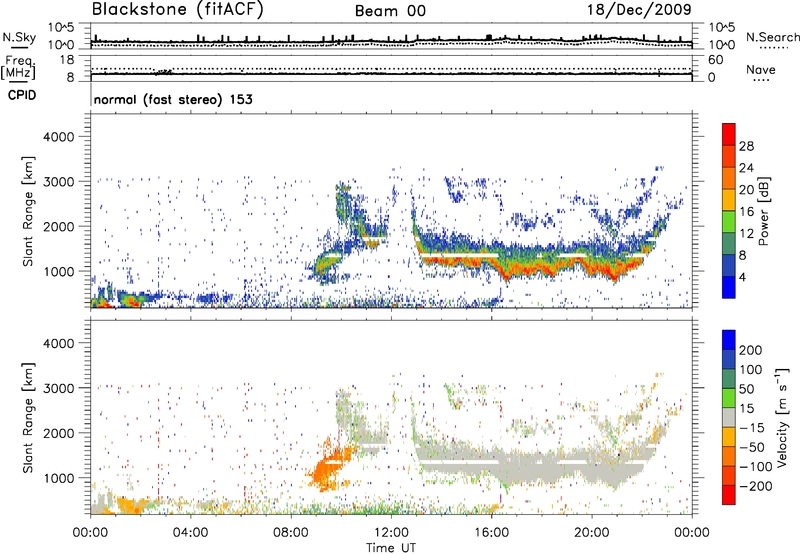The width and height of the screenshot is (800, 554).
Task: Click the "08:00" time axis label
Action: (291, 533)
